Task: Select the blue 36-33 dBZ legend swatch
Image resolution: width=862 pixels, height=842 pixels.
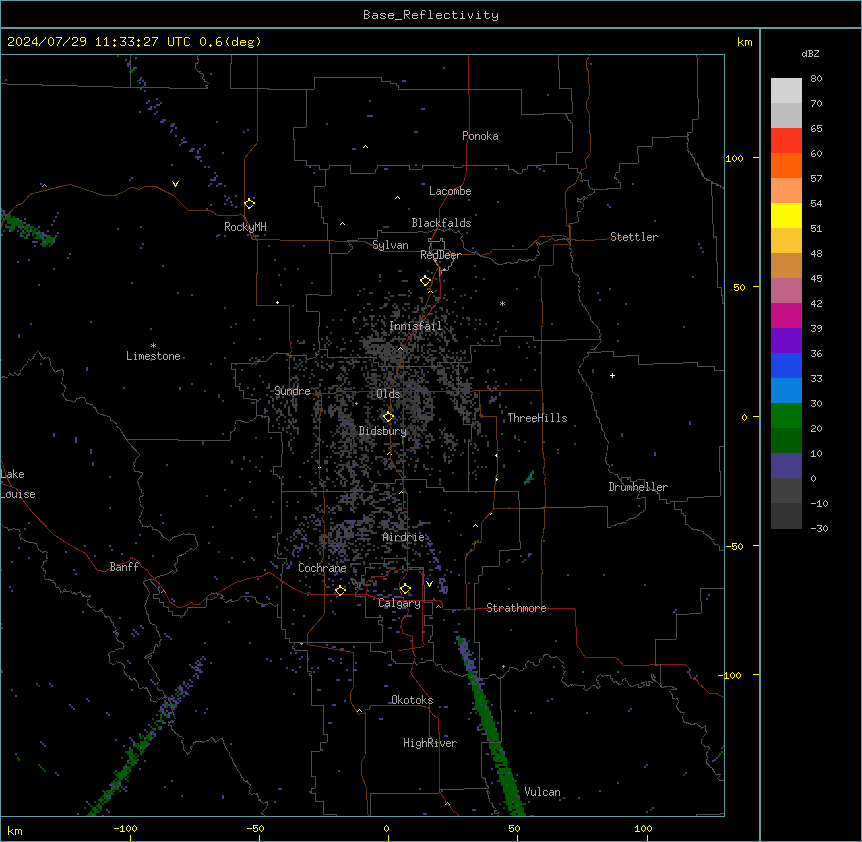Action: [786, 365]
